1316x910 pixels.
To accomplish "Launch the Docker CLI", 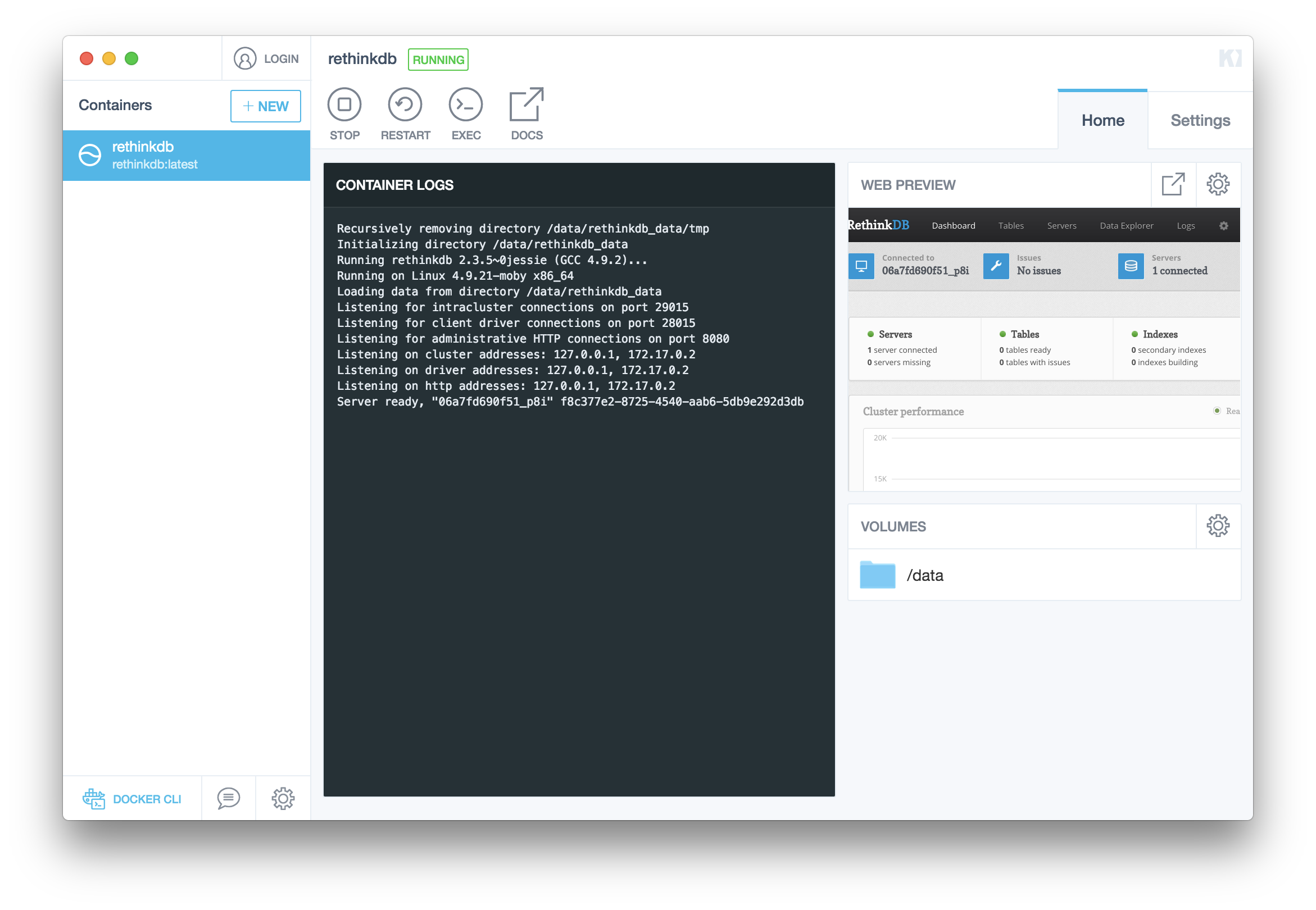I will 132,799.
